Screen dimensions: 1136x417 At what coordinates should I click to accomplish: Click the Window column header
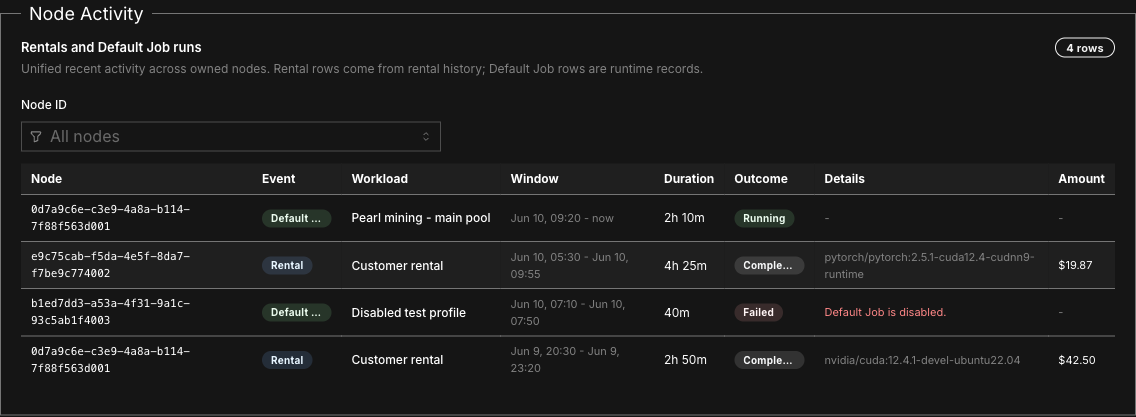tap(535, 179)
